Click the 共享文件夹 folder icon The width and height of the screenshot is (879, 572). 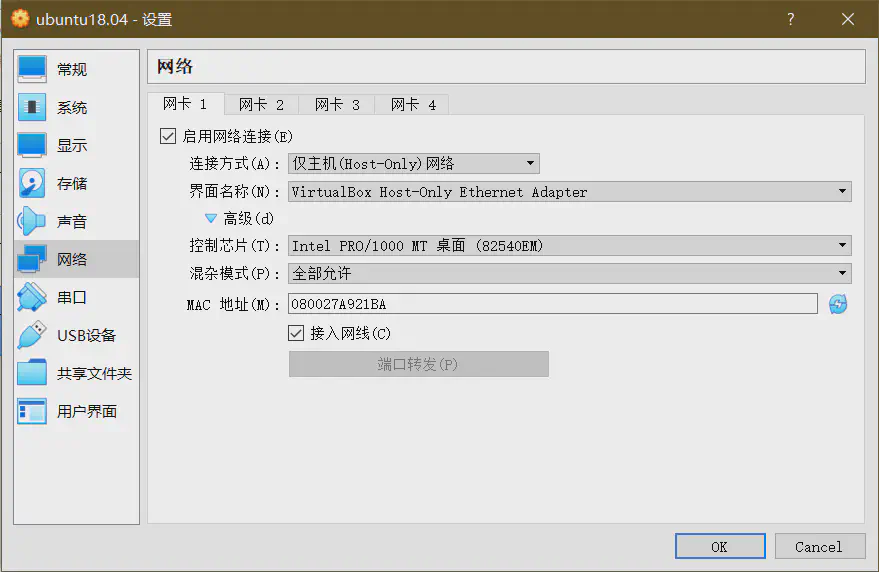(x=32, y=373)
